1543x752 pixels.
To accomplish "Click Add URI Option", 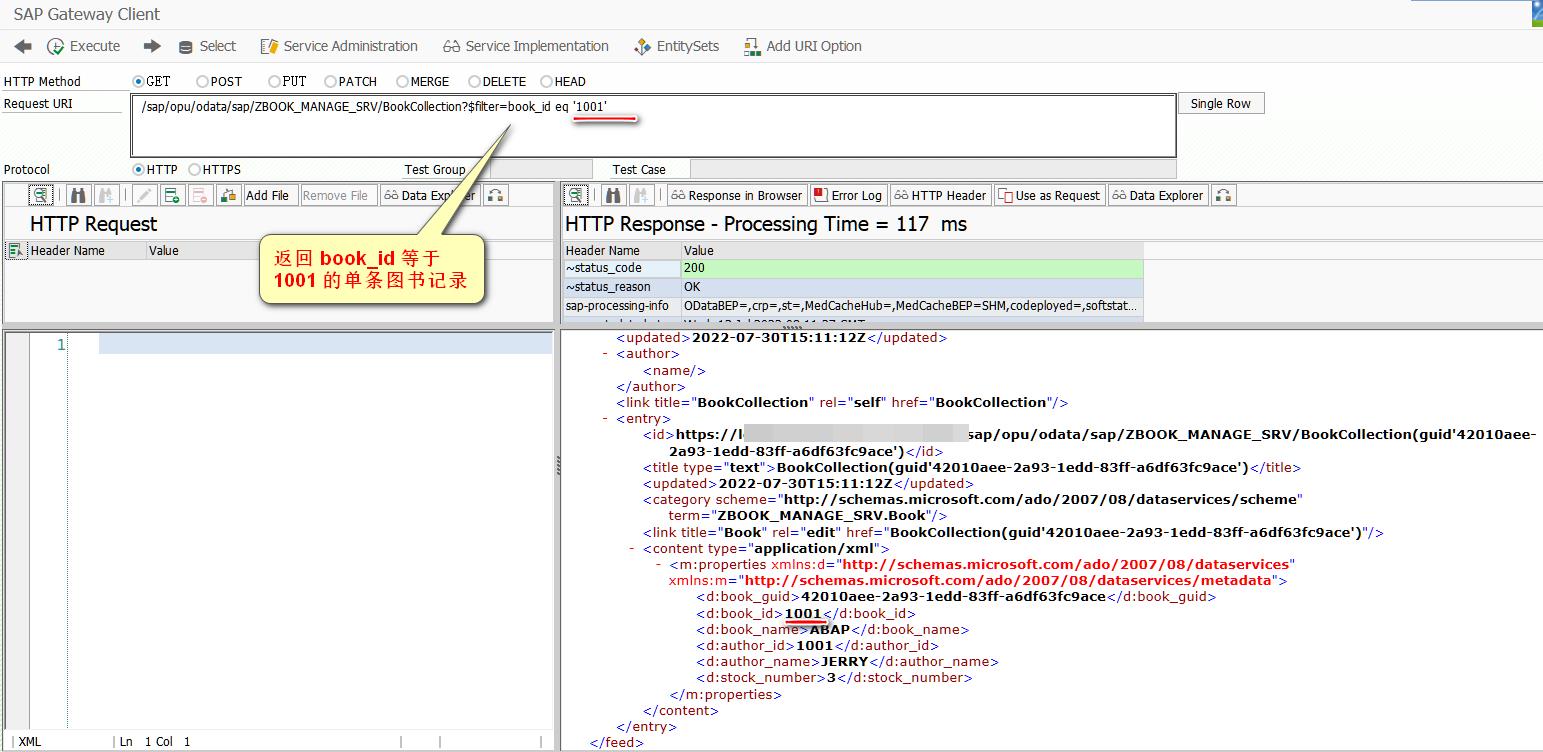I will click(803, 46).
